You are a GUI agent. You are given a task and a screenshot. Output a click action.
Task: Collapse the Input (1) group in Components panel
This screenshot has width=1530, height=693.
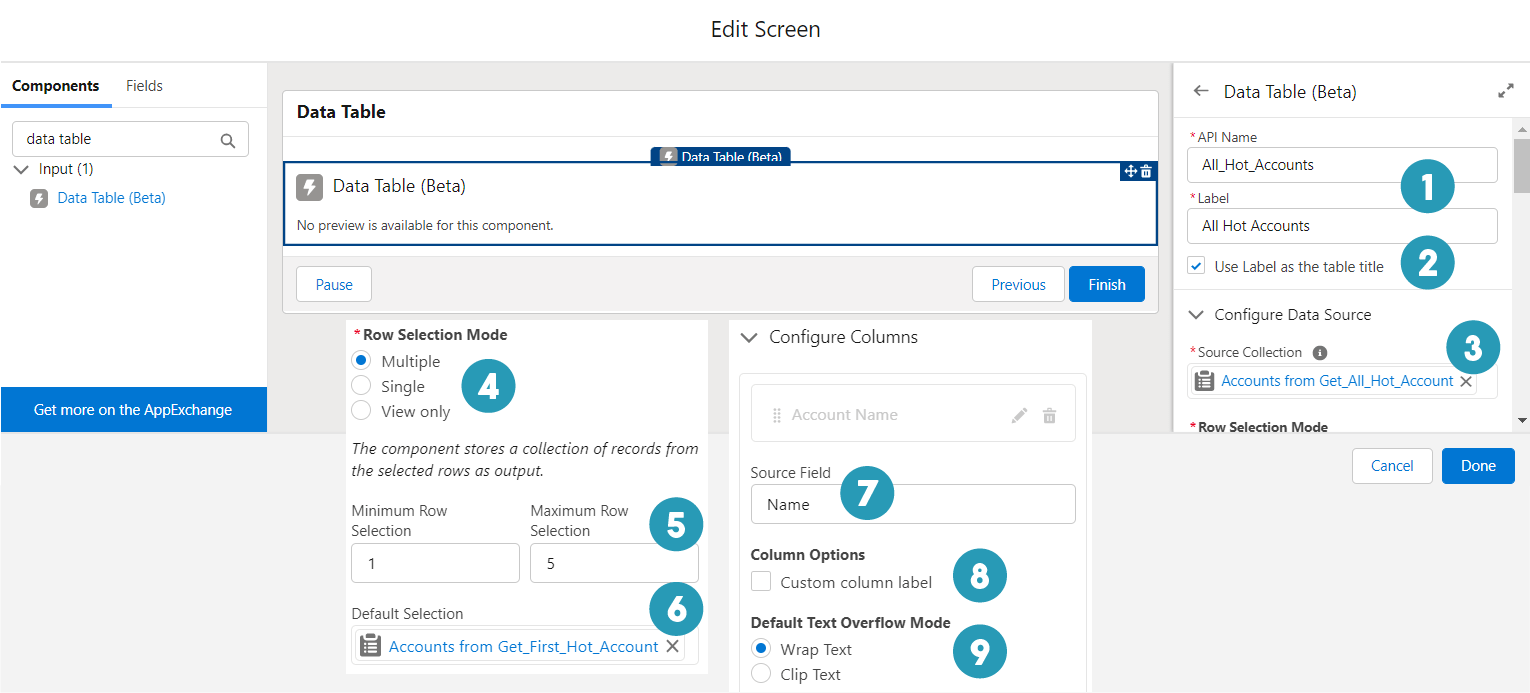pyautogui.click(x=21, y=168)
